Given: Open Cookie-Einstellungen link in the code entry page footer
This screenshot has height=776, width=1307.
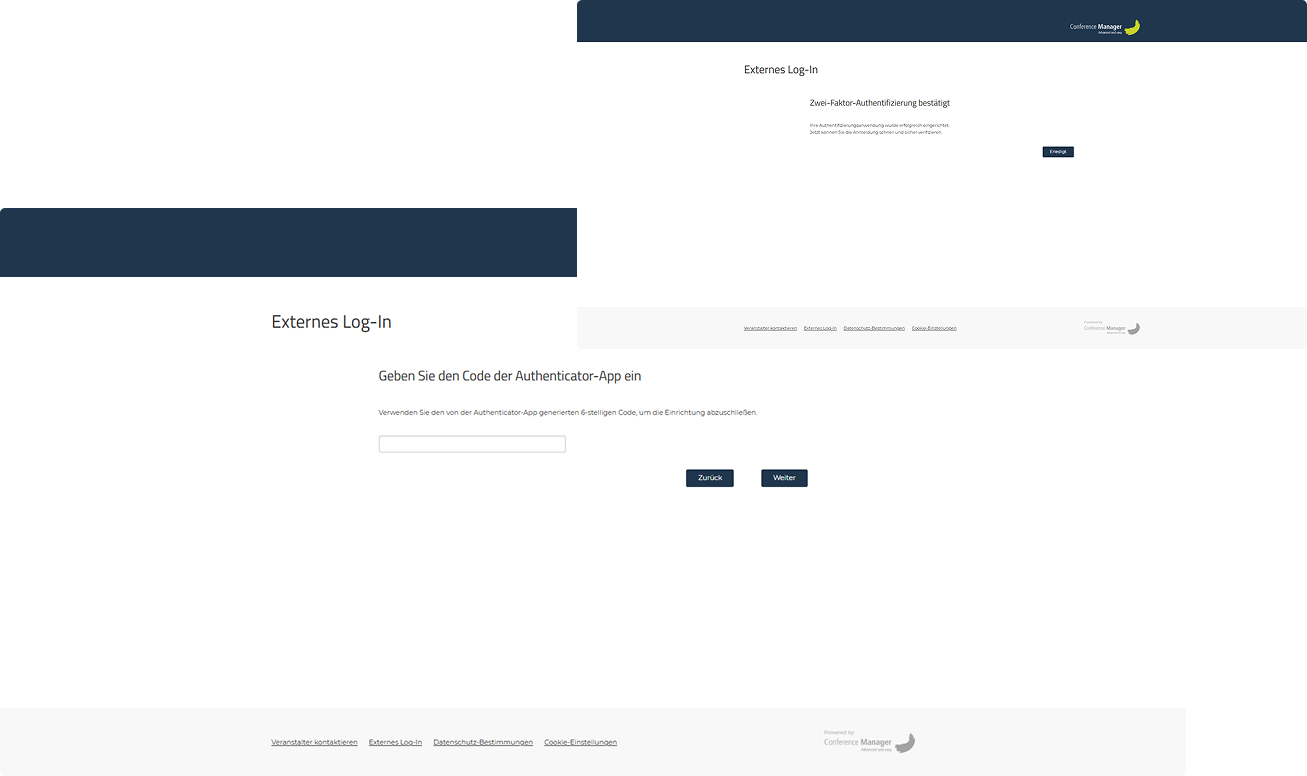Looking at the screenshot, I should pos(580,743).
